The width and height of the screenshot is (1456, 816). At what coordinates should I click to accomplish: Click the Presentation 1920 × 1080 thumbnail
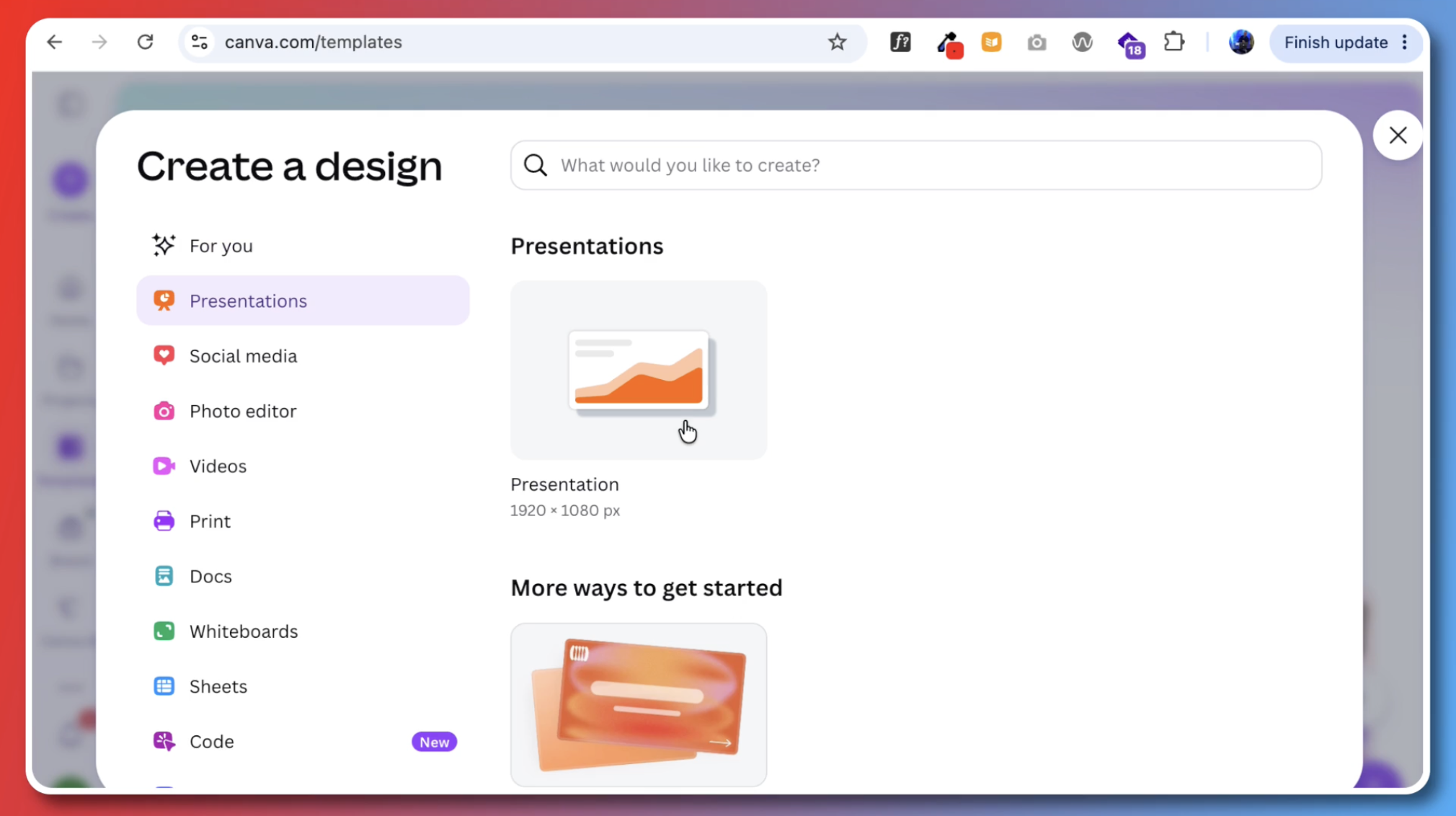pos(639,370)
